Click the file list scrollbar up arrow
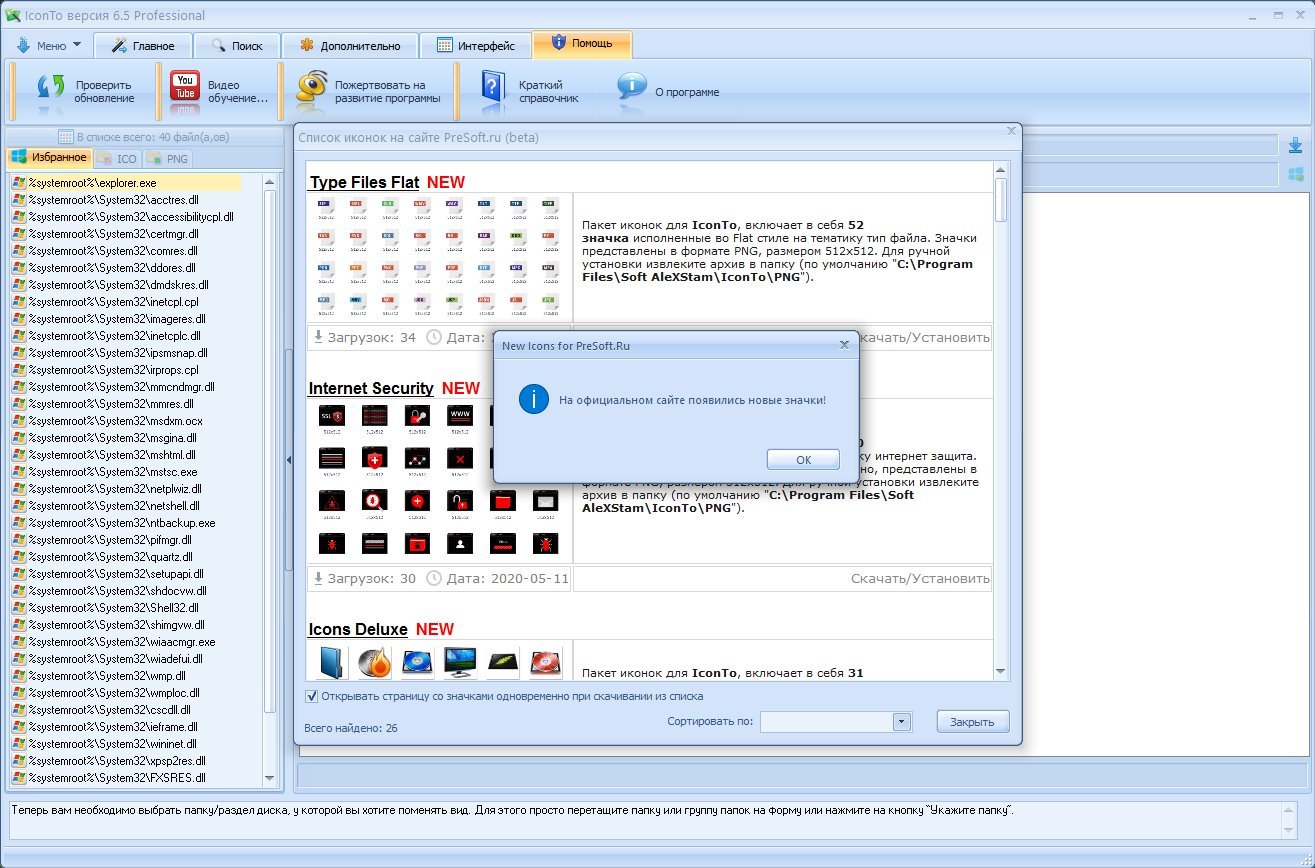 270,182
